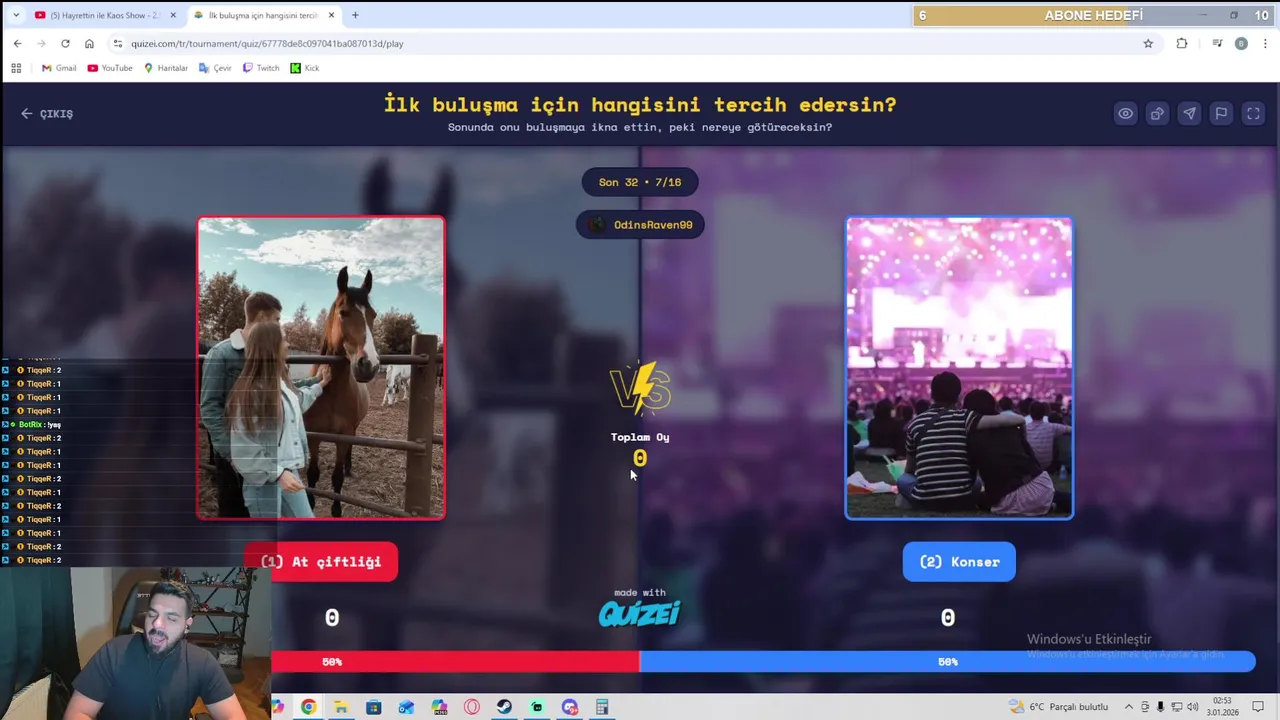Click the Chrome icon on the taskbar
This screenshot has height=720, width=1280.
coord(308,707)
